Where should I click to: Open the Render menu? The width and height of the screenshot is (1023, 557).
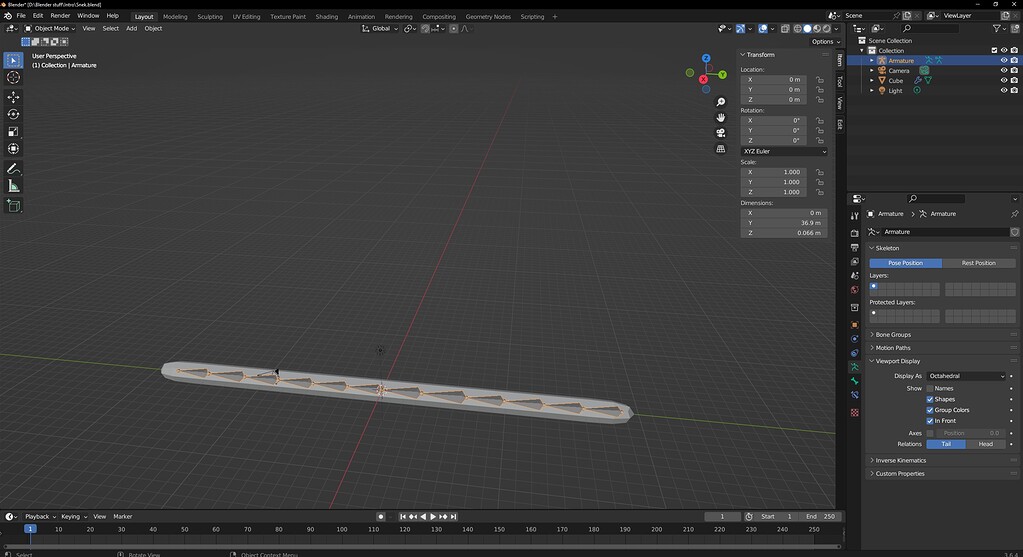click(x=60, y=16)
